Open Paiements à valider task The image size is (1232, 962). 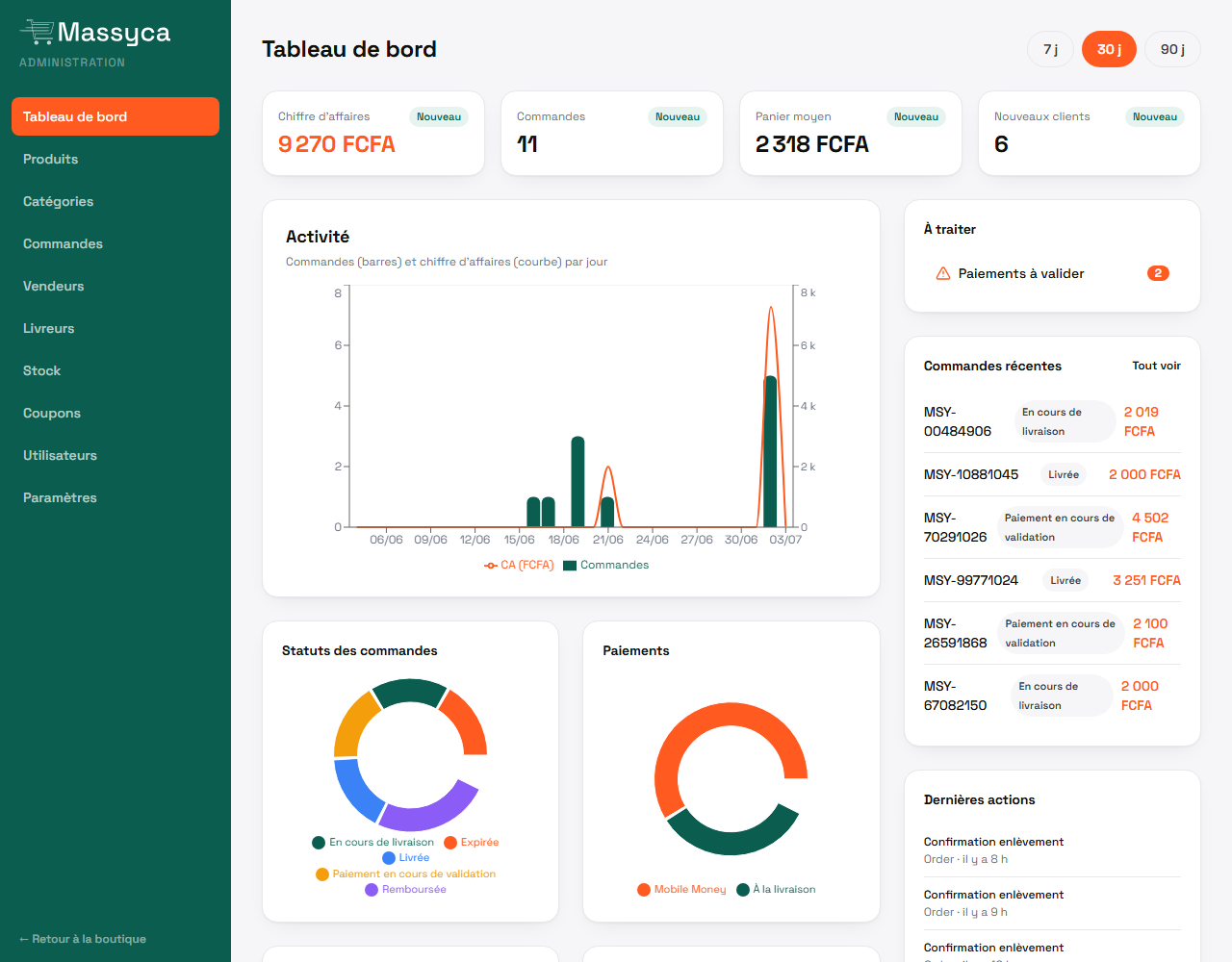(1052, 273)
